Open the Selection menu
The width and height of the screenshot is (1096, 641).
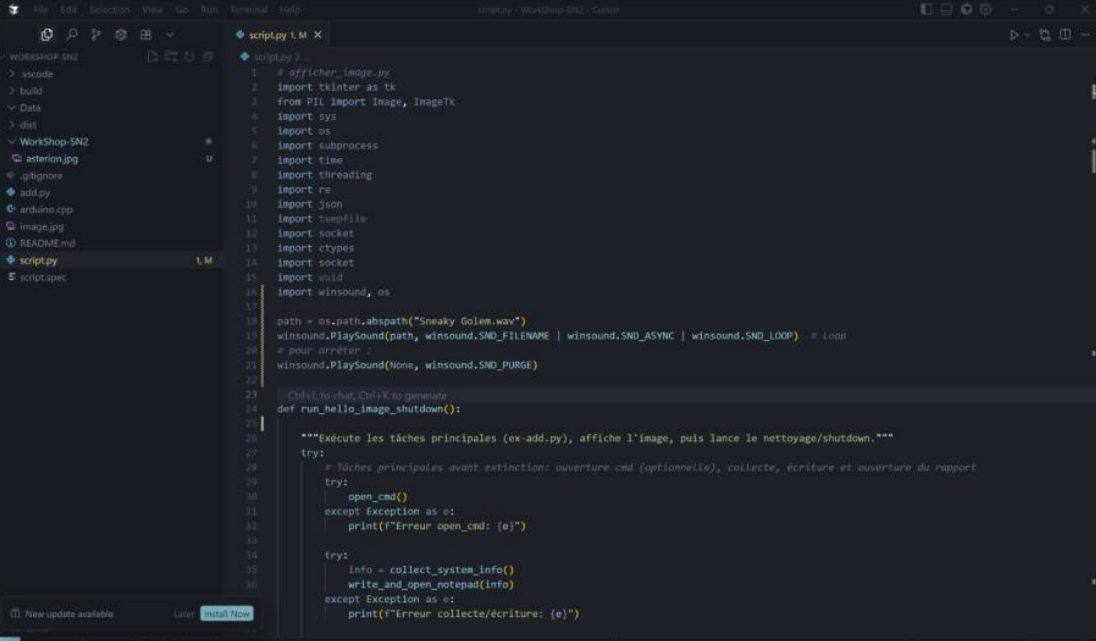coord(109,10)
